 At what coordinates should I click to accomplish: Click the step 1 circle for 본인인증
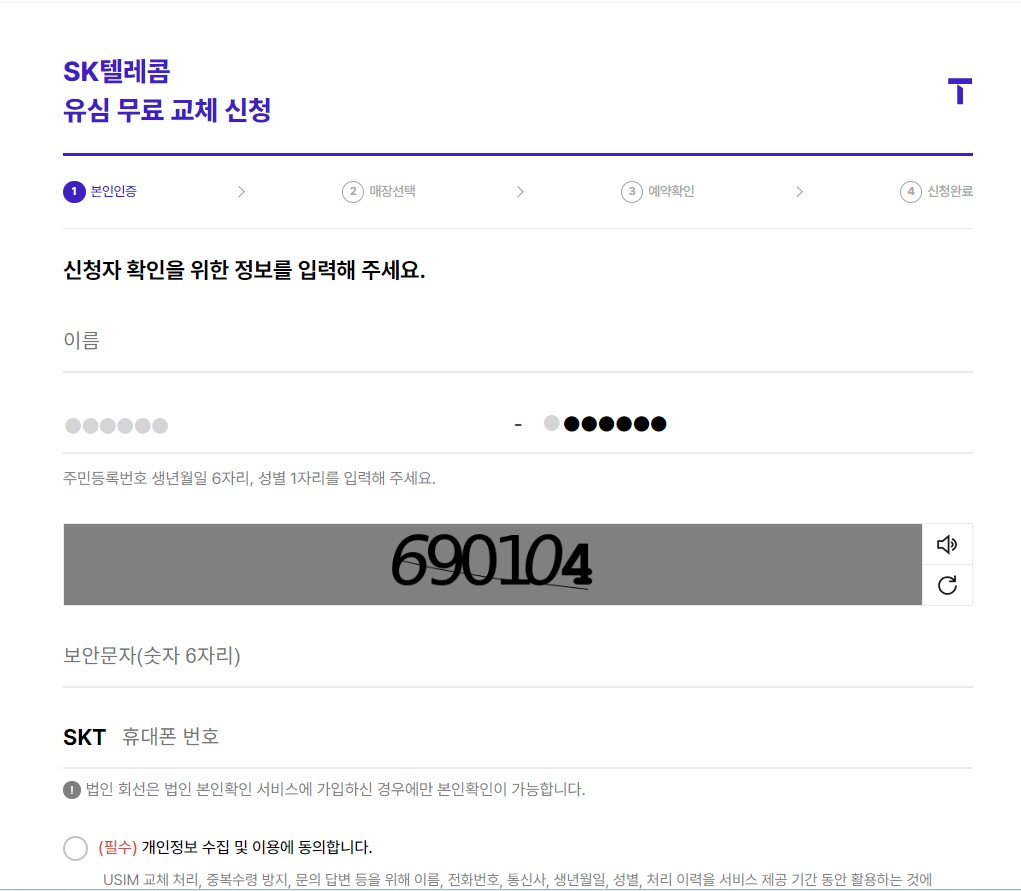tap(74, 191)
